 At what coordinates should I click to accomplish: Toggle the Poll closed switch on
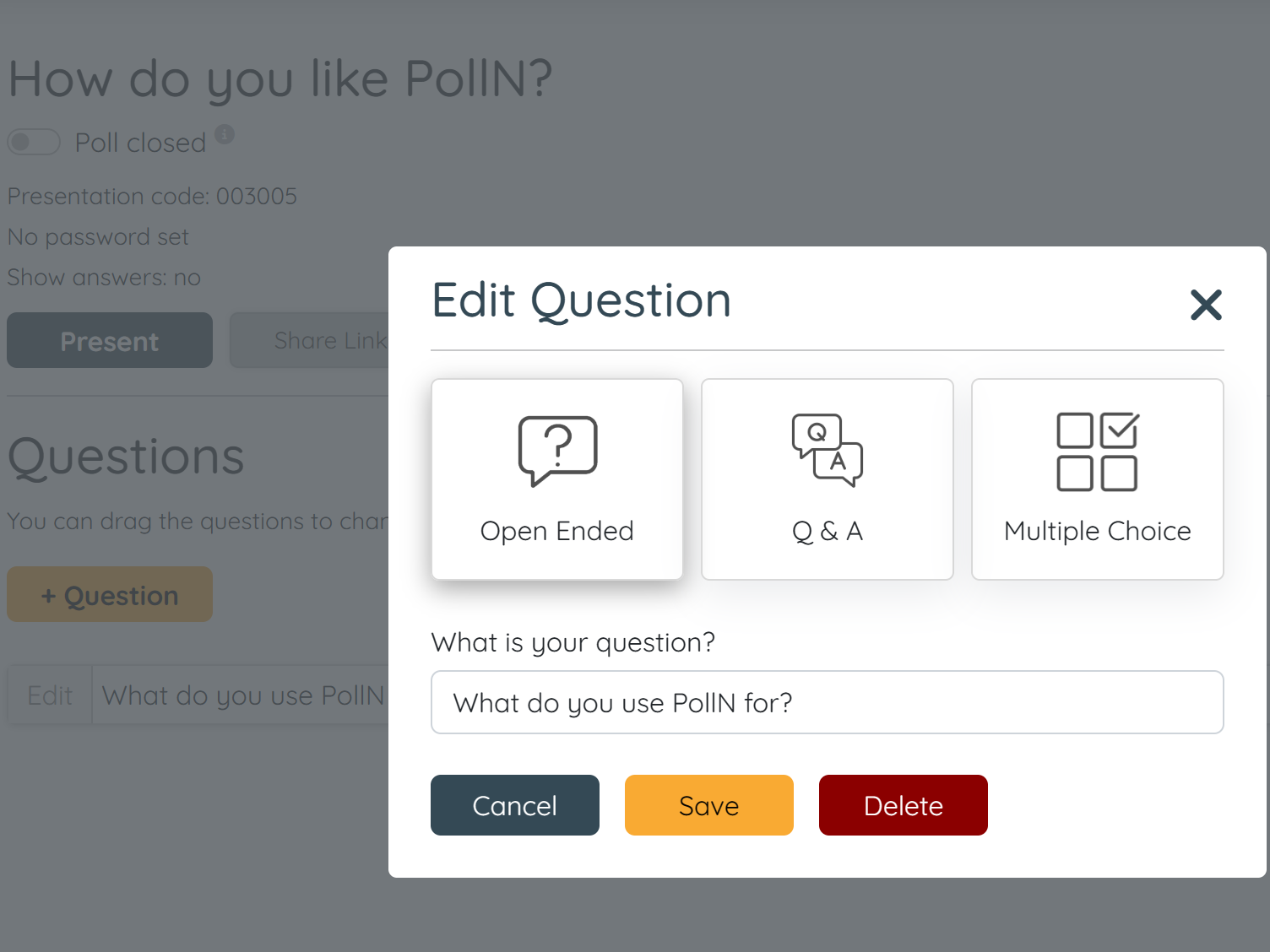(x=34, y=142)
